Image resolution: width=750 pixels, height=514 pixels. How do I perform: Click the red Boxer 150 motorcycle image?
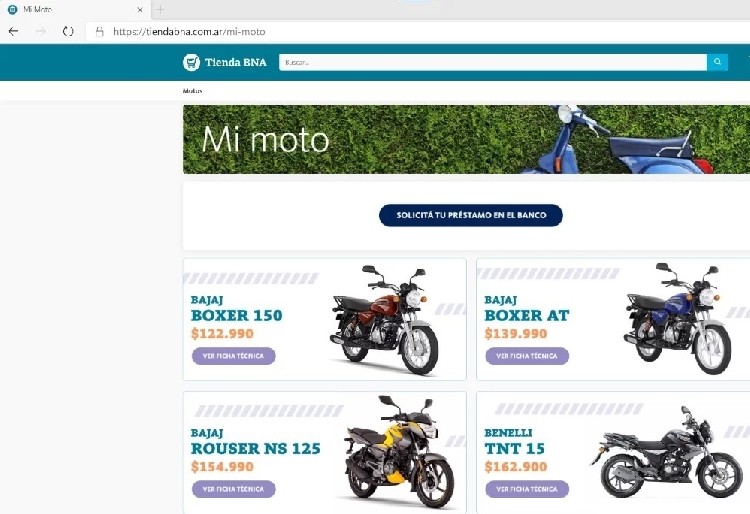[384, 319]
